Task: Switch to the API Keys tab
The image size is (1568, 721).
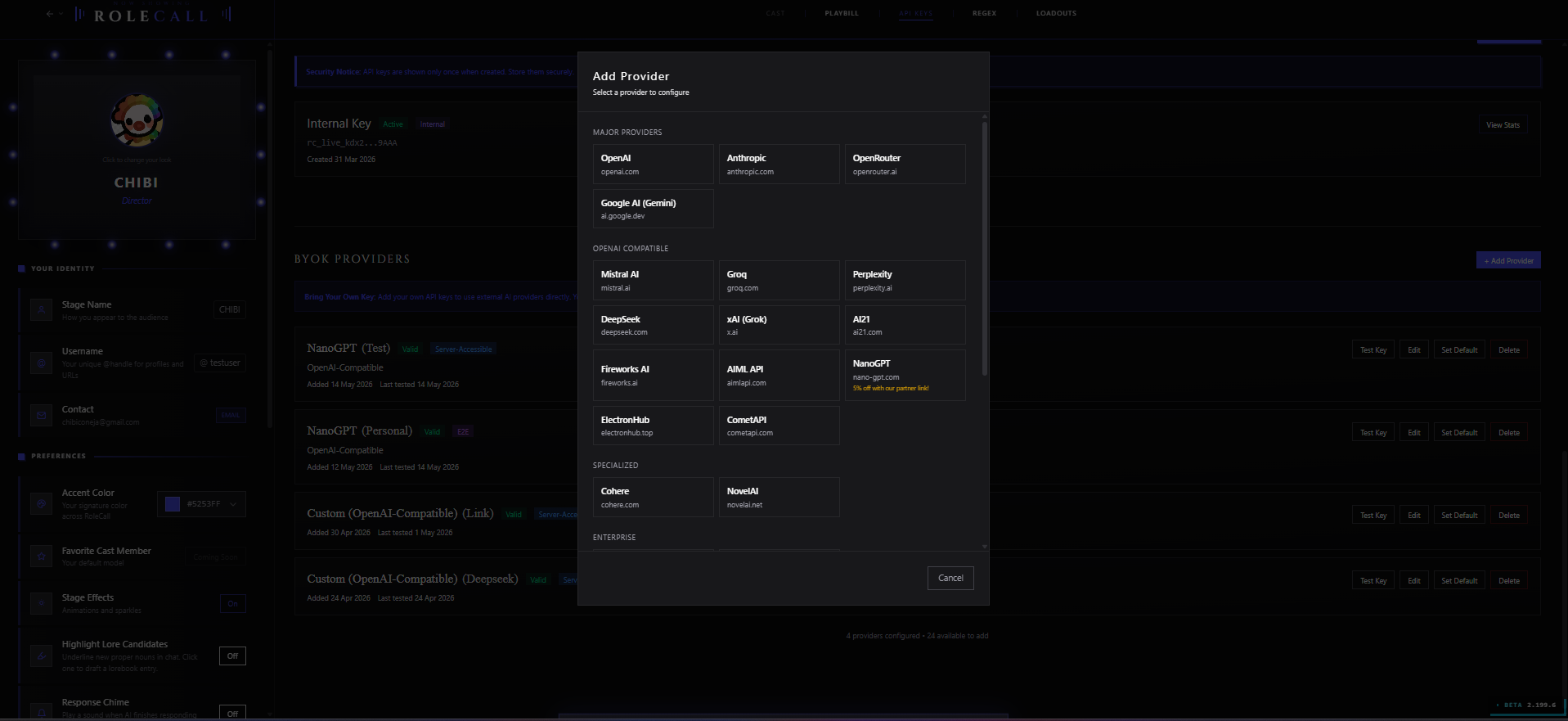Action: [x=916, y=13]
